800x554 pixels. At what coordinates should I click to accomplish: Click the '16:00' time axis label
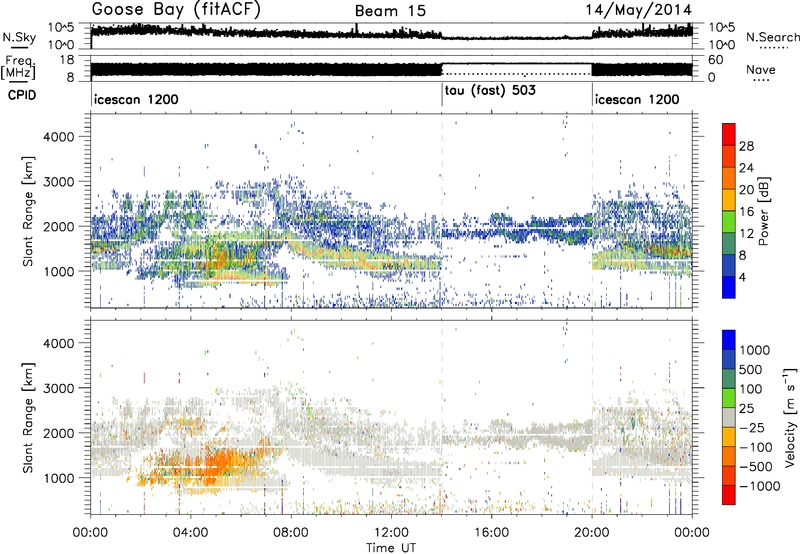(491, 533)
